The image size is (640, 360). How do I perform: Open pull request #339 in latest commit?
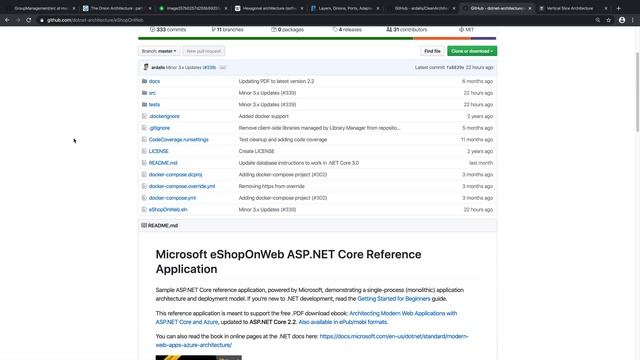(209, 67)
